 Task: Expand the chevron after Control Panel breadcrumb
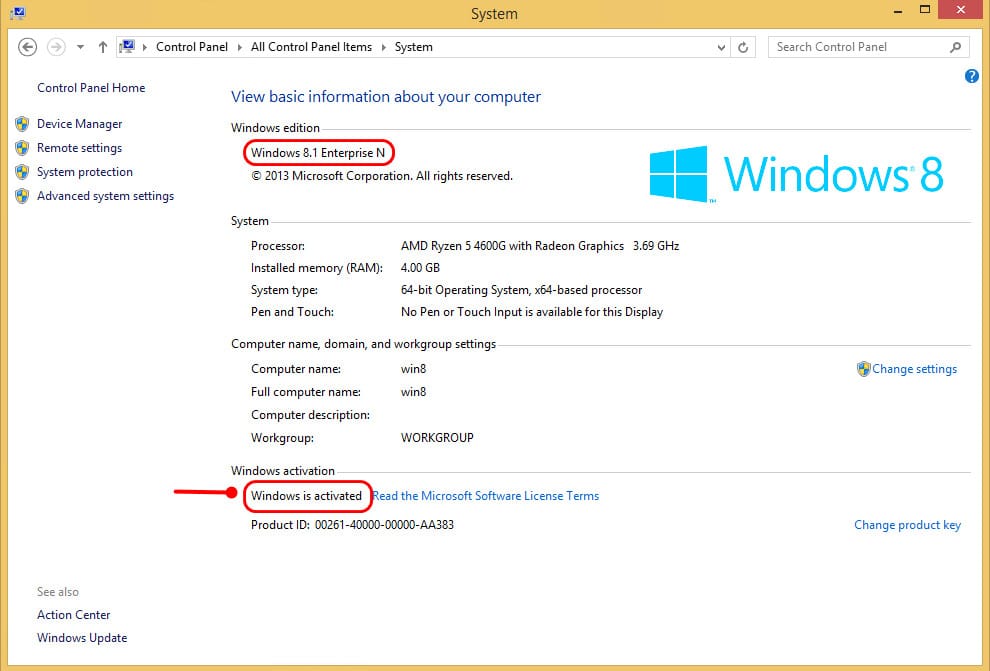[x=239, y=47]
